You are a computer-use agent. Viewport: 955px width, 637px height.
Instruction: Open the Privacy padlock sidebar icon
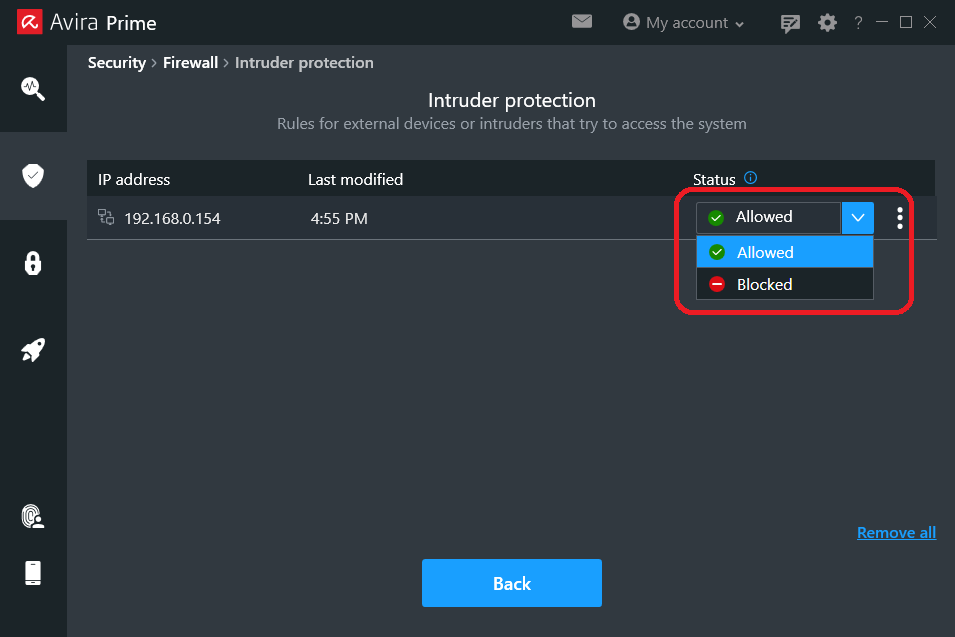point(33,263)
